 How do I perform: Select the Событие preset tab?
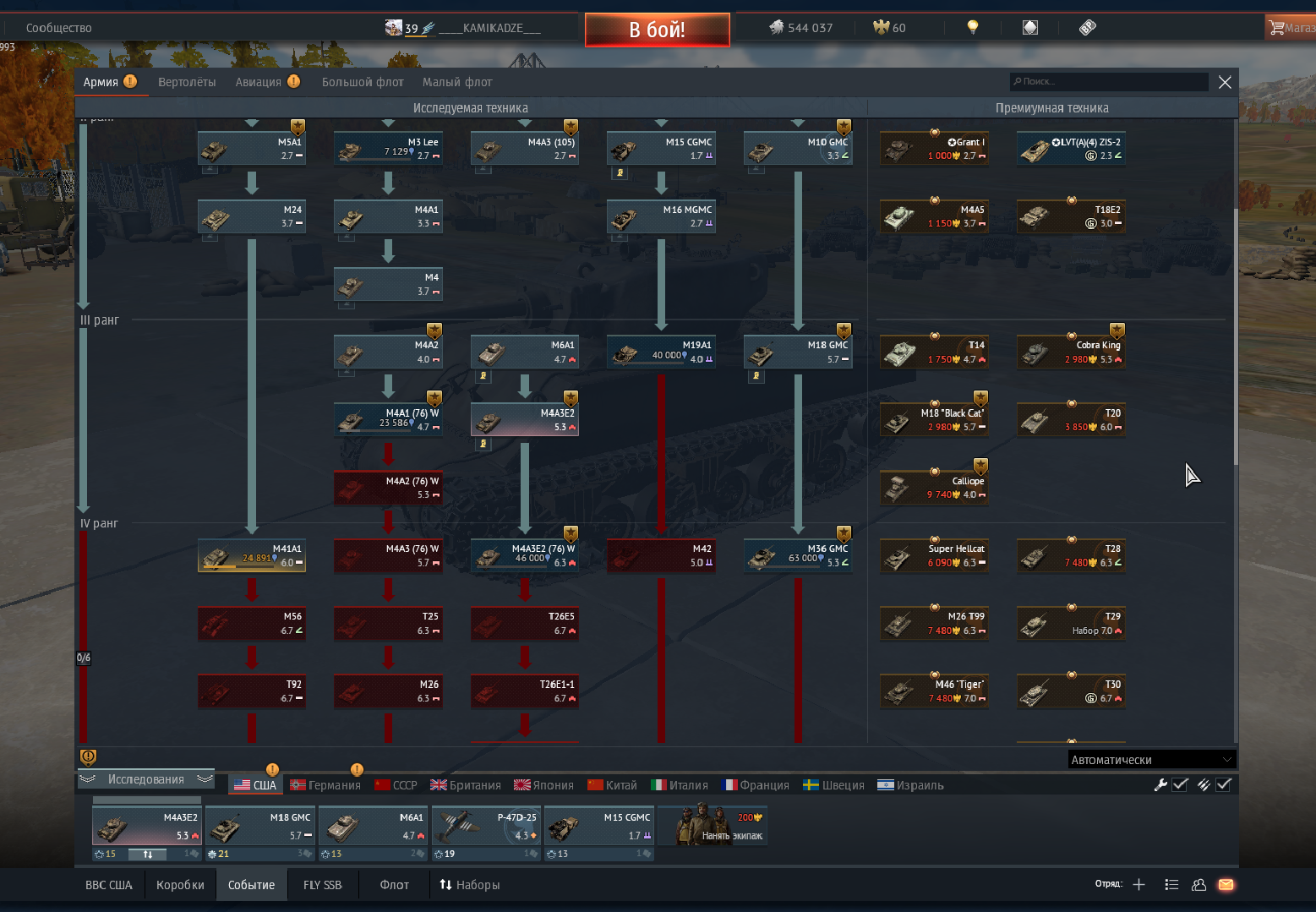click(x=251, y=885)
